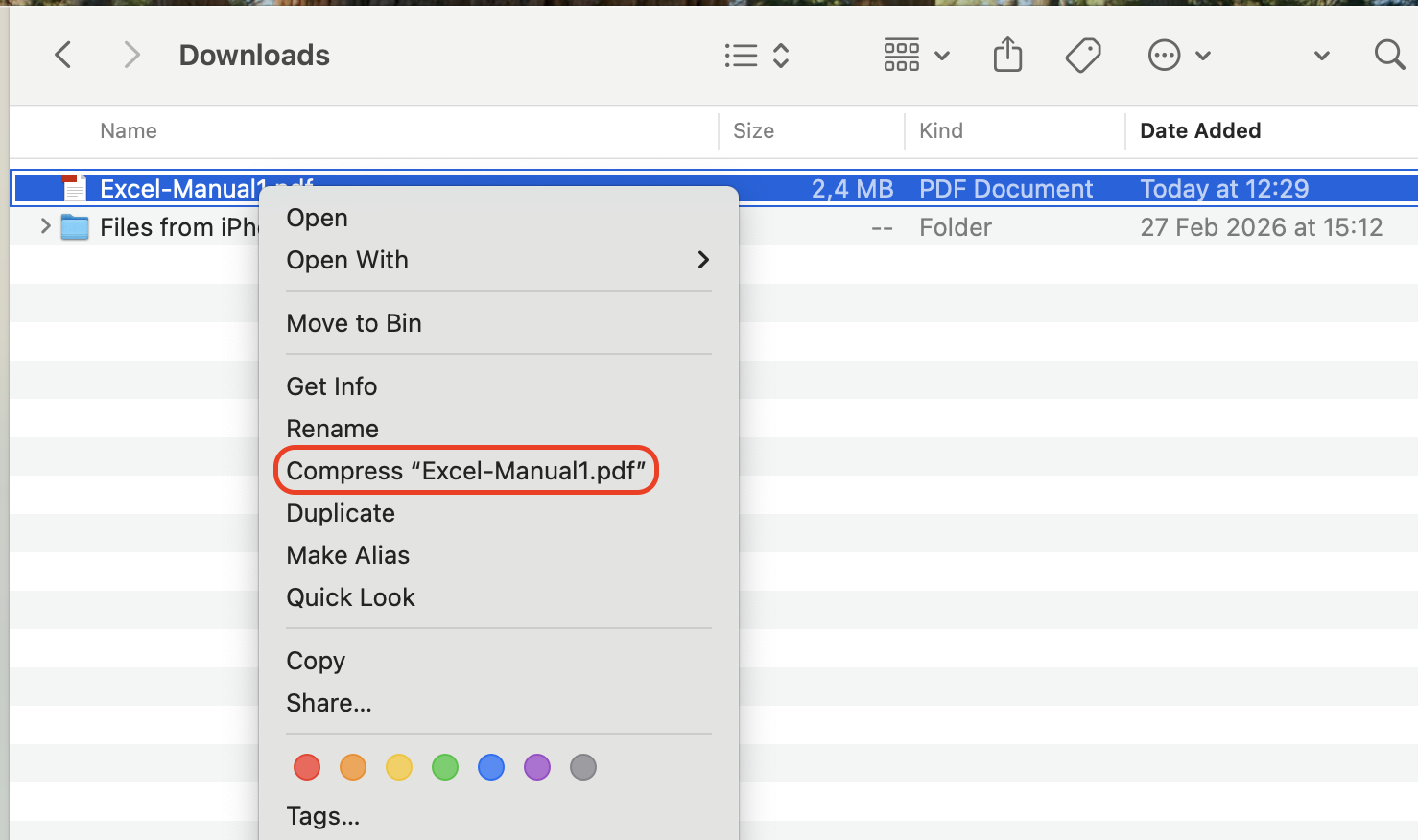Screen dimensions: 1418x840
Task: Click the Folder kind cell
Action: pos(956,227)
